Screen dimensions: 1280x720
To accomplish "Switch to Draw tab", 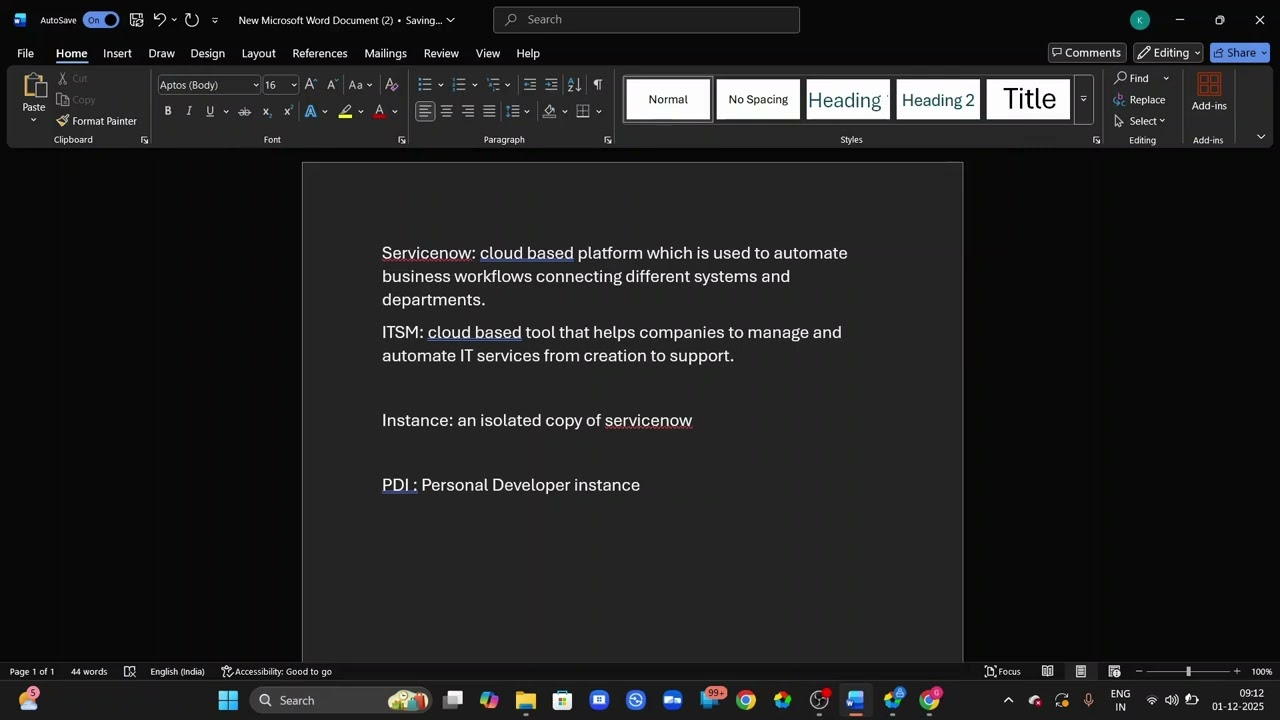I will (x=161, y=53).
